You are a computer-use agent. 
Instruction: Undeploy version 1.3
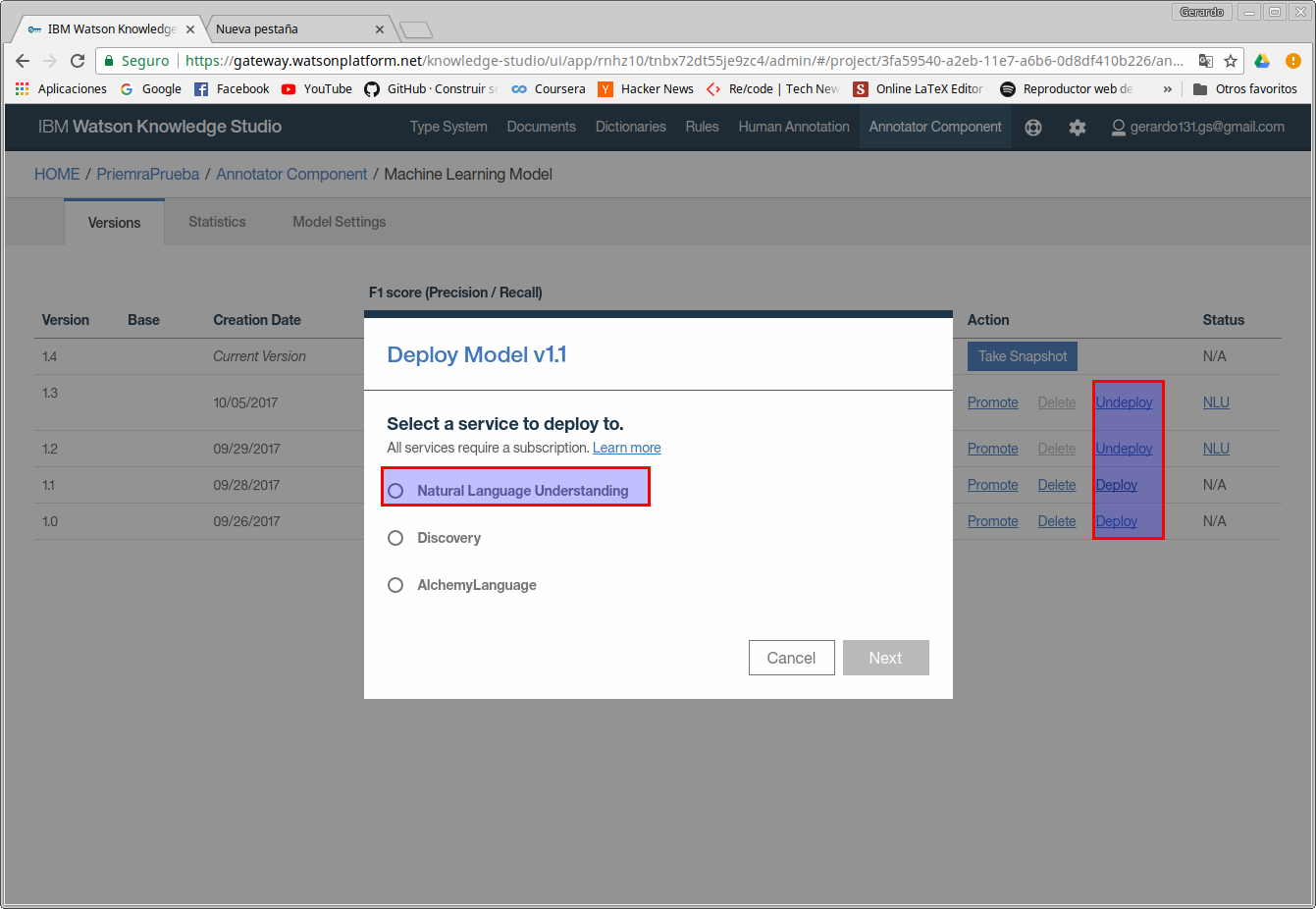pos(1124,402)
